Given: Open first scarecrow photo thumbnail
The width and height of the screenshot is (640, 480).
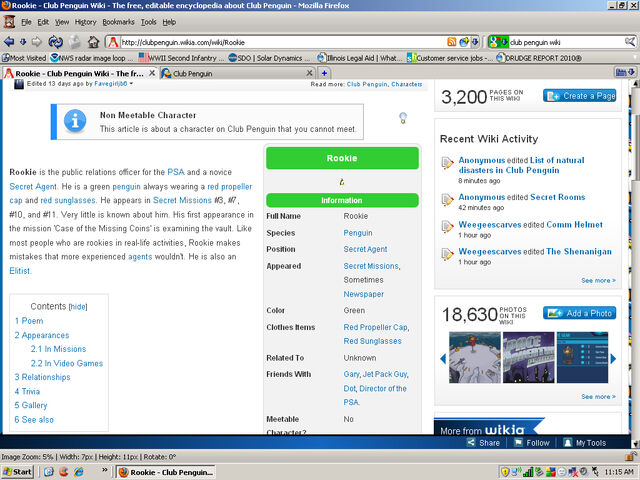Looking at the screenshot, I should pyautogui.click(x=475, y=358).
